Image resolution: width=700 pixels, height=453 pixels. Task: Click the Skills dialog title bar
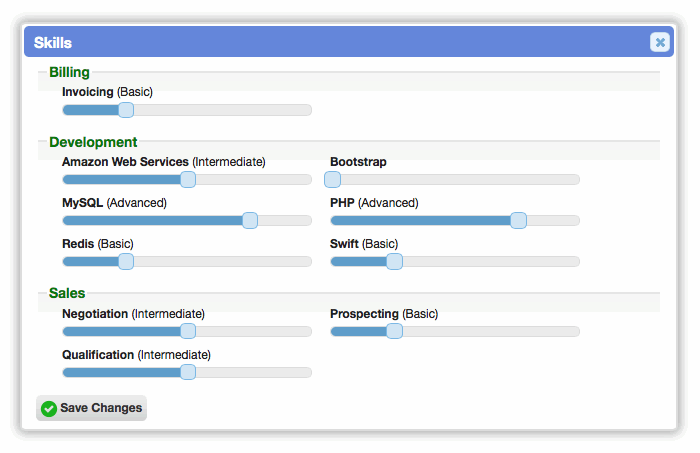click(x=349, y=42)
